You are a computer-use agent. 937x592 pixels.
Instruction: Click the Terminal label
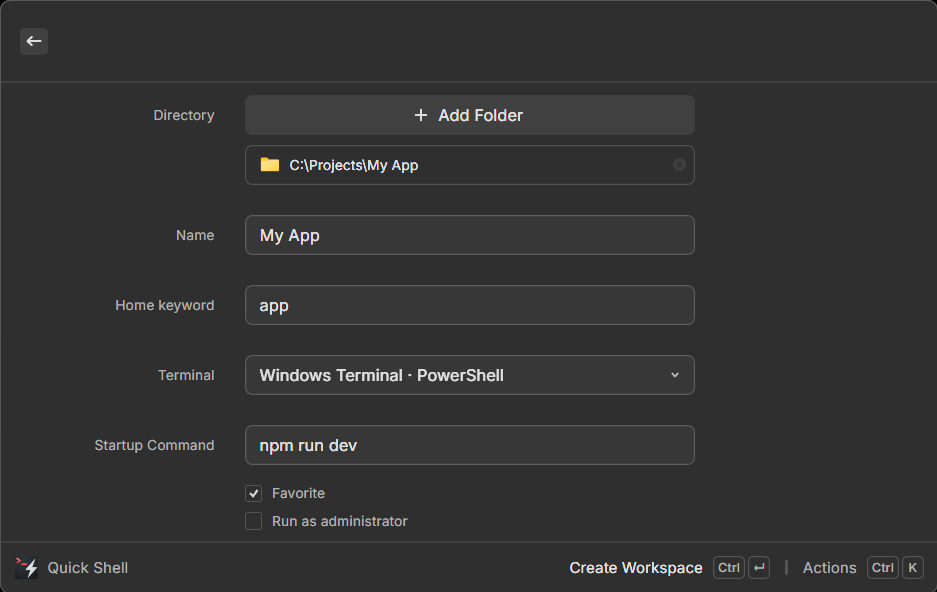tap(186, 375)
